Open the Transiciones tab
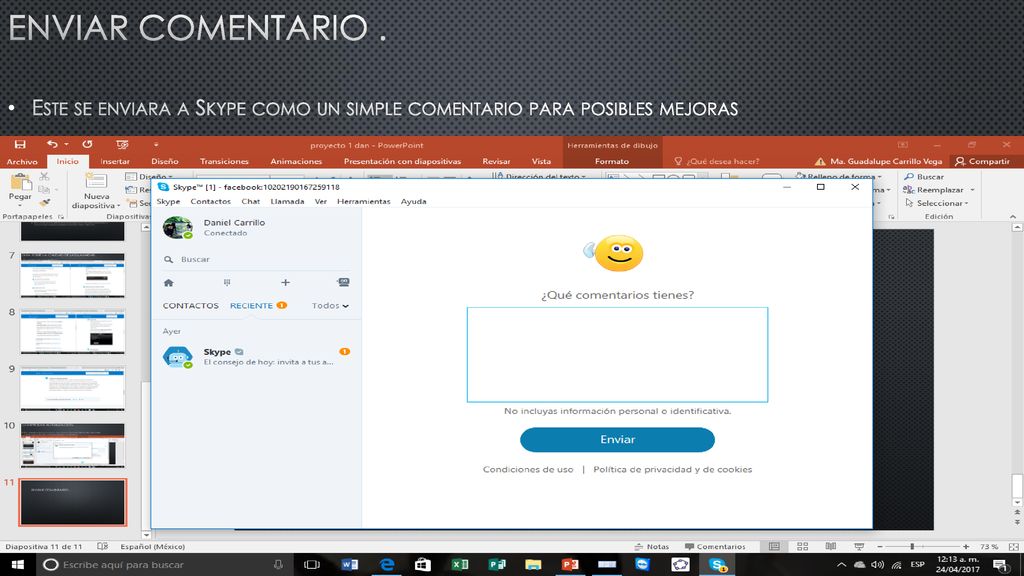This screenshot has width=1024, height=576. [224, 161]
